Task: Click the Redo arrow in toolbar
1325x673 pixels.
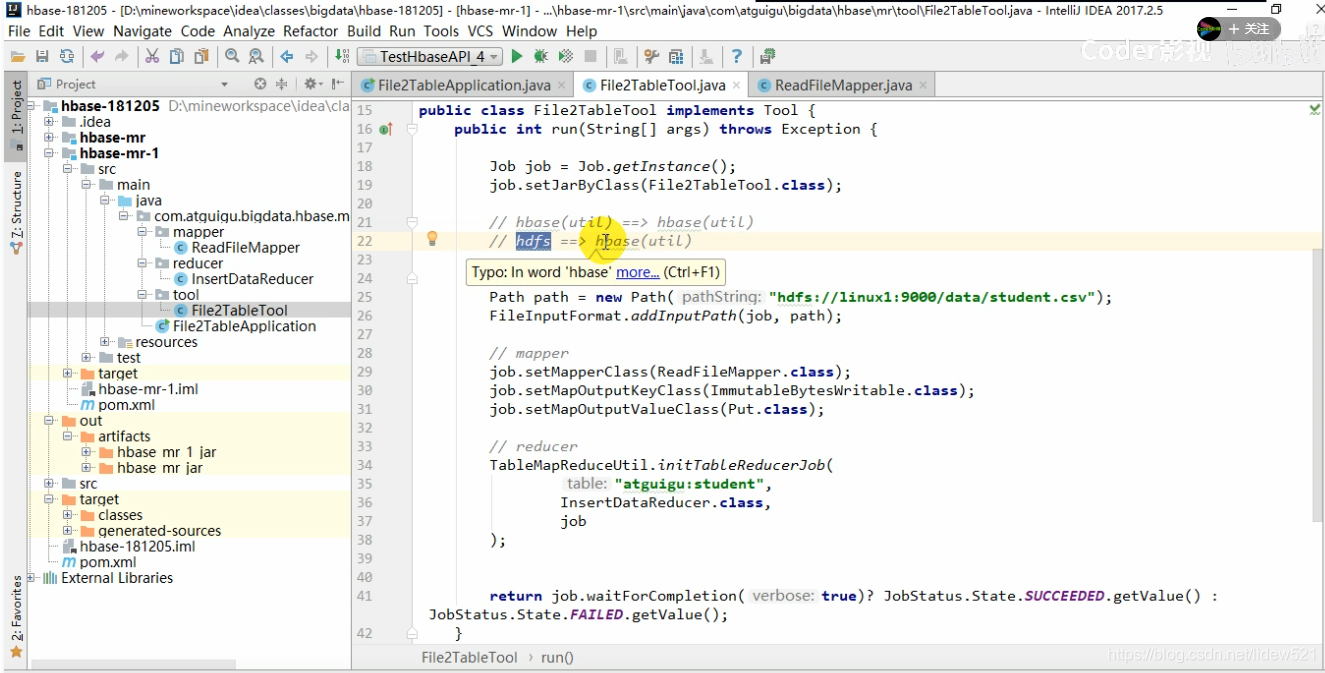Action: (122, 57)
